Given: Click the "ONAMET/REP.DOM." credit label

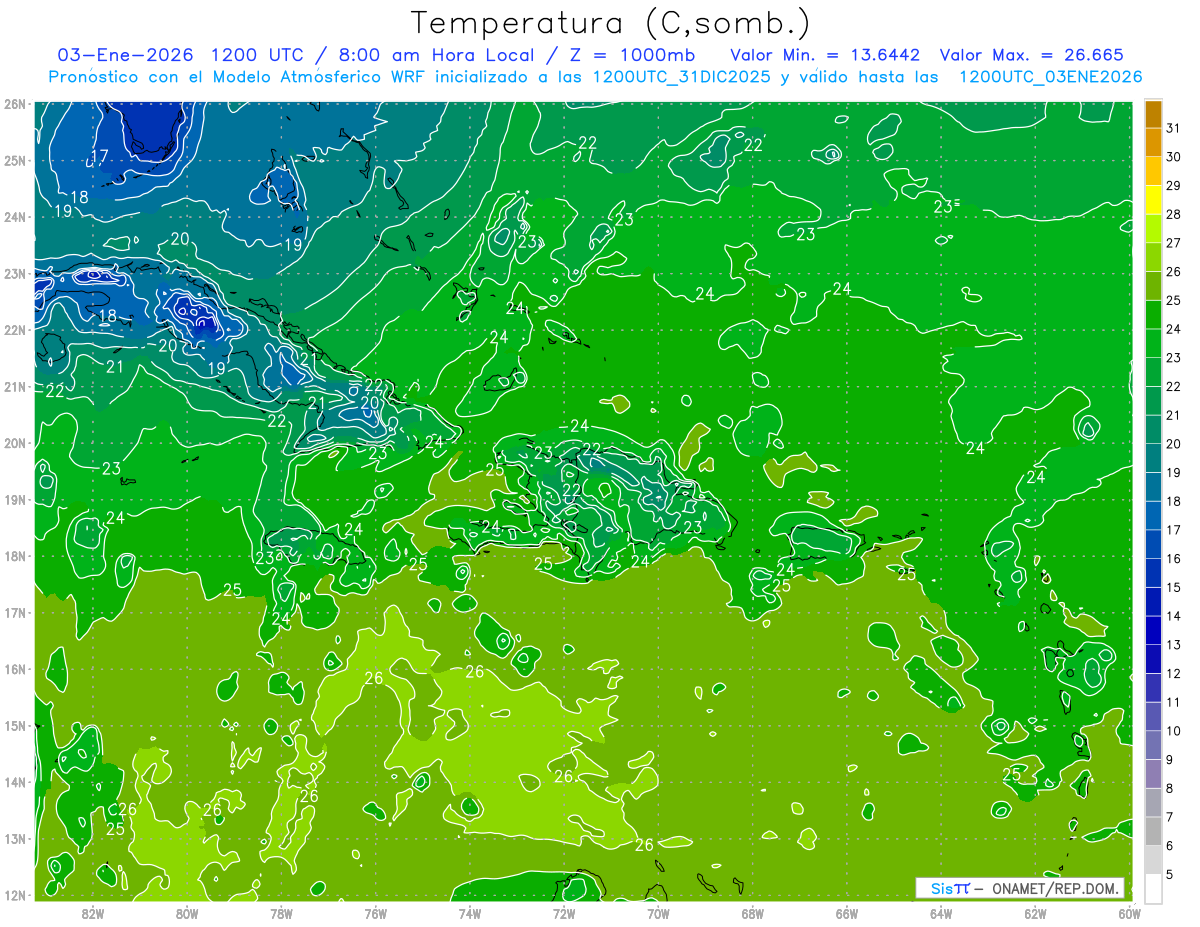Looking at the screenshot, I should (x=1057, y=888).
